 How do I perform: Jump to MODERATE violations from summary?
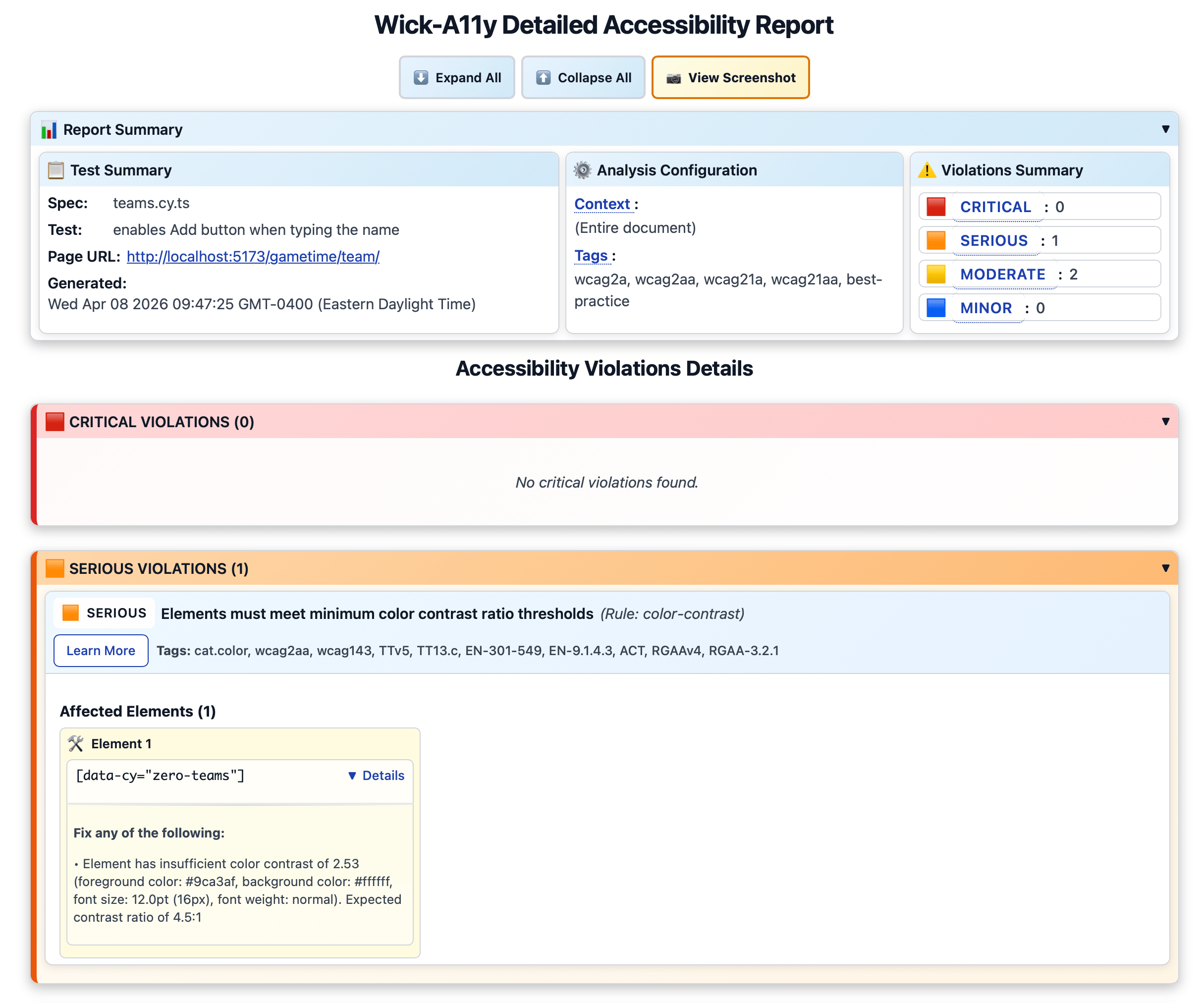pyautogui.click(x=1002, y=275)
